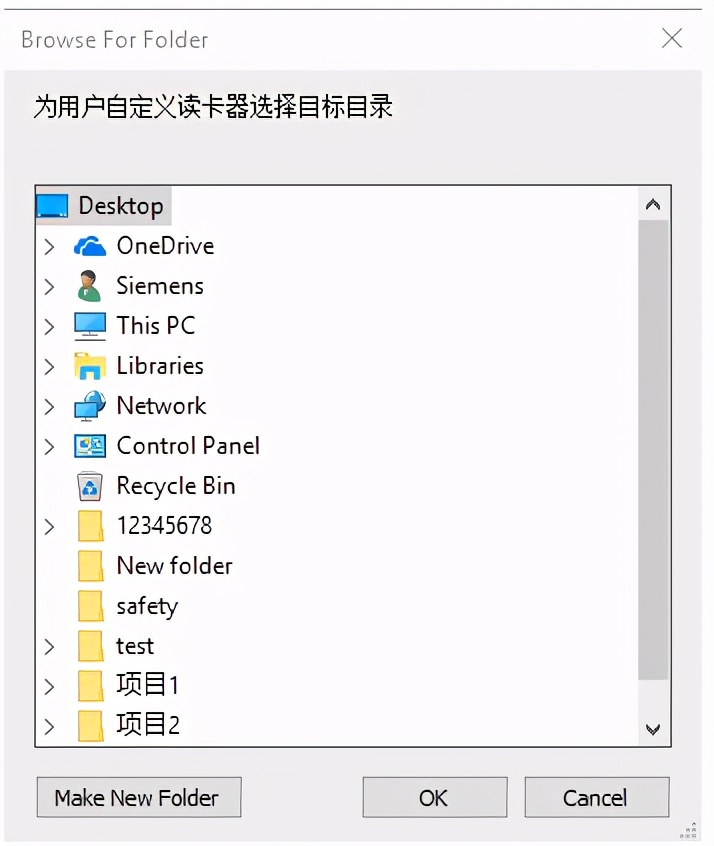Select the Recycle Bin icon
Screen dimensions: 714x846
click(x=90, y=485)
